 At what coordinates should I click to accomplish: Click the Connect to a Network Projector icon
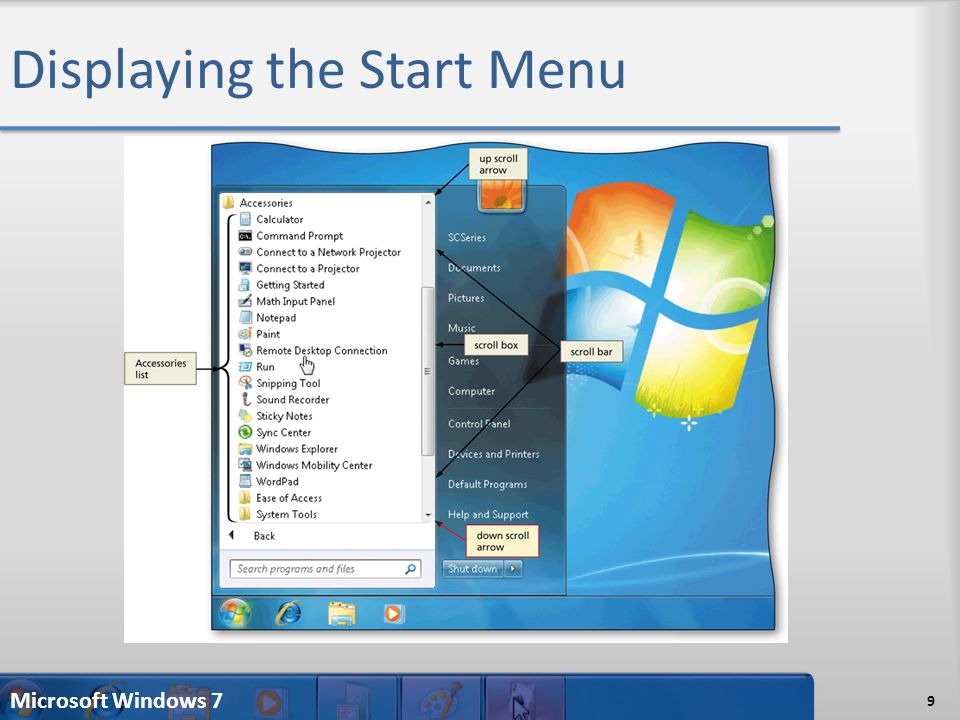coord(246,252)
